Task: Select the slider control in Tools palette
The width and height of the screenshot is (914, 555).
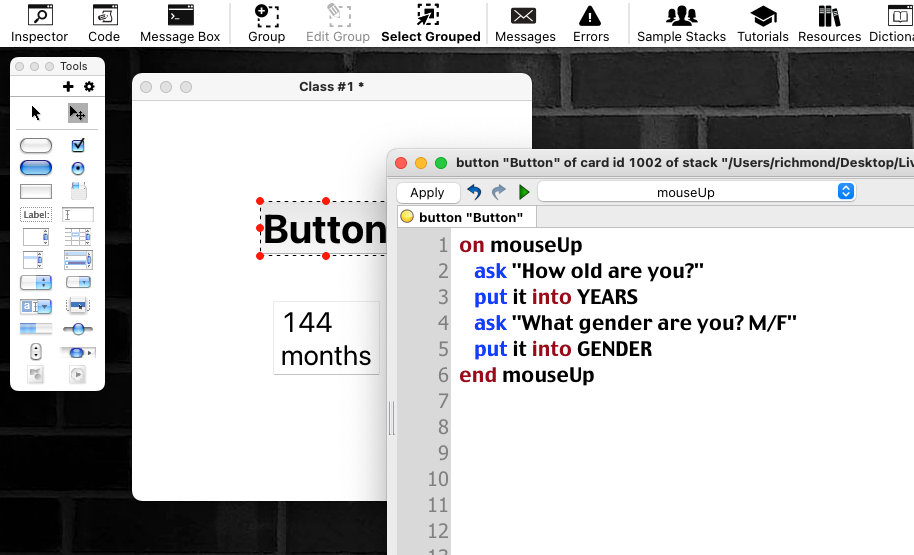Action: (x=78, y=328)
